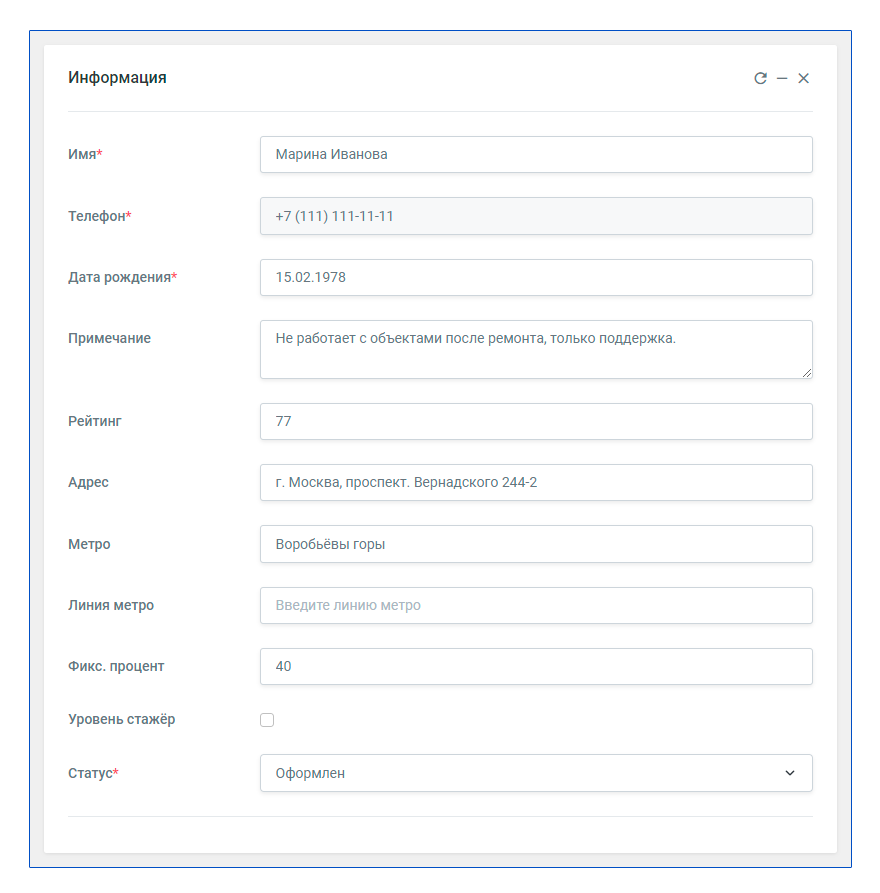Close the Информация panel
This screenshot has height=893, width=880.
(x=803, y=78)
